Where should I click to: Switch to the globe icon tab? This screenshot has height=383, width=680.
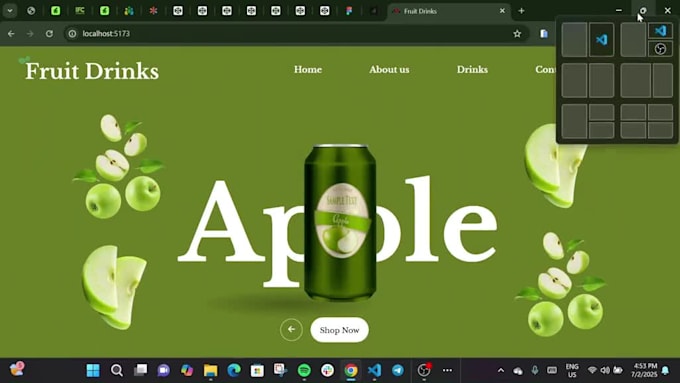pyautogui.click(x=31, y=11)
